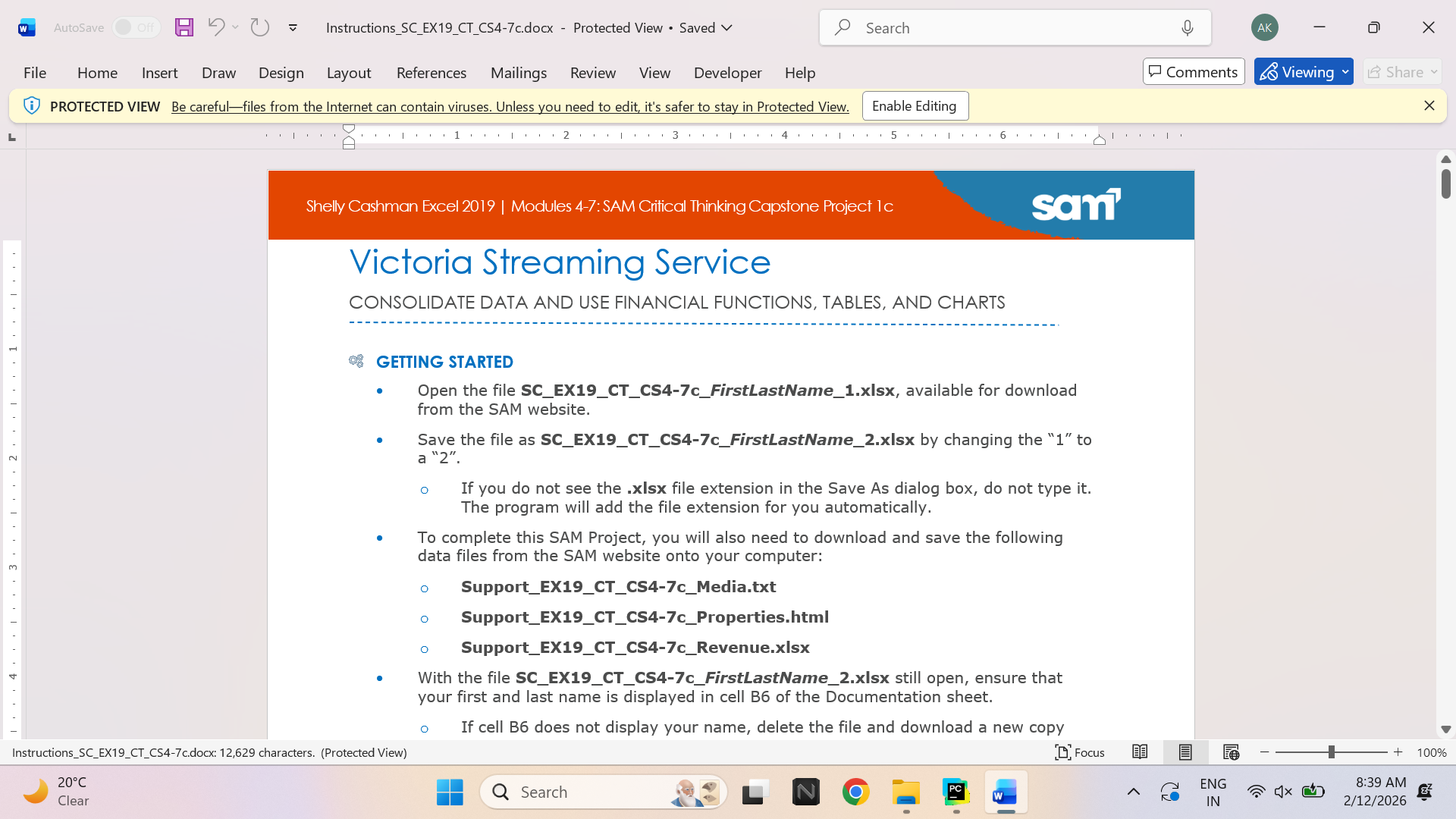Select the Developer tab
Image resolution: width=1456 pixels, height=819 pixels.
727,73
